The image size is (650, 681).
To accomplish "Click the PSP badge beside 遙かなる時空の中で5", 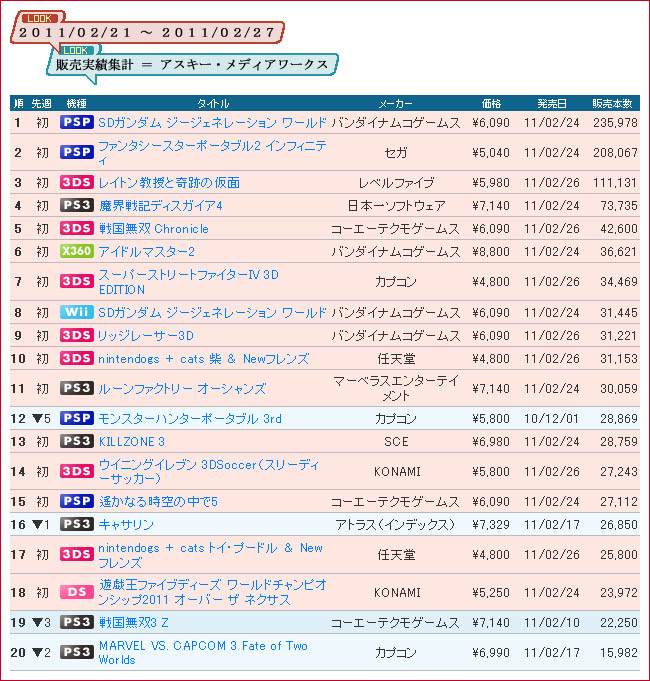I will 77,501.
